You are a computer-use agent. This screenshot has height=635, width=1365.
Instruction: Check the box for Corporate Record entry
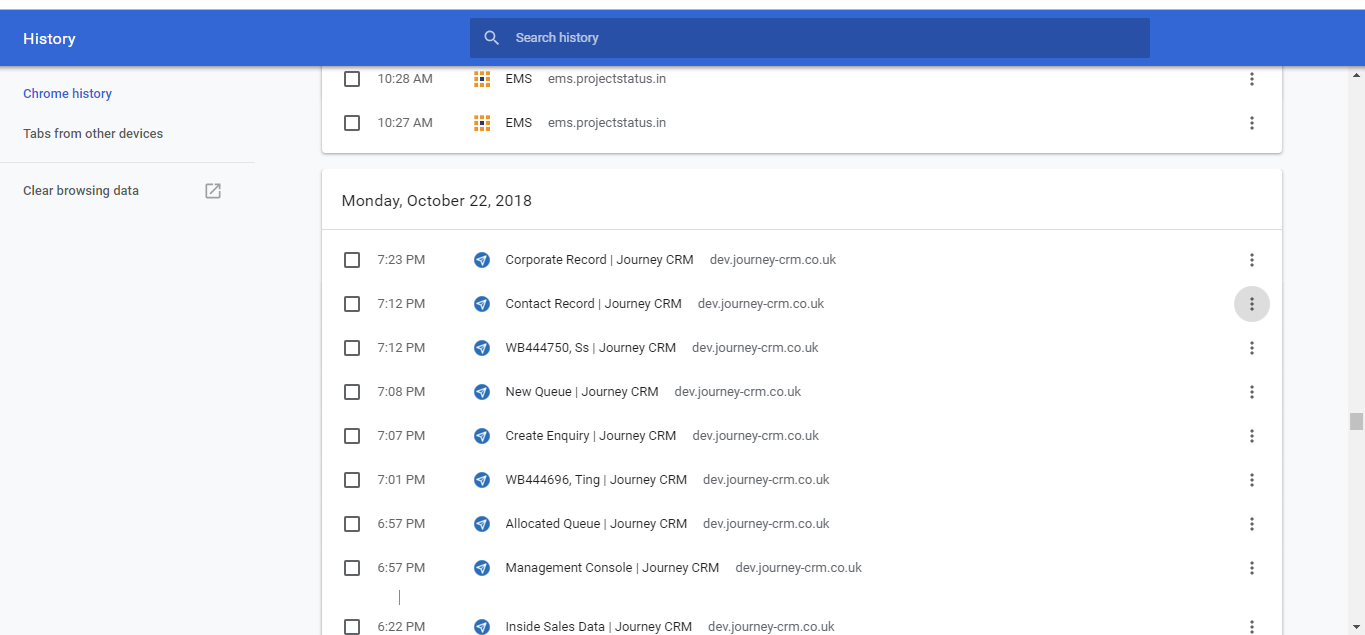tap(352, 260)
